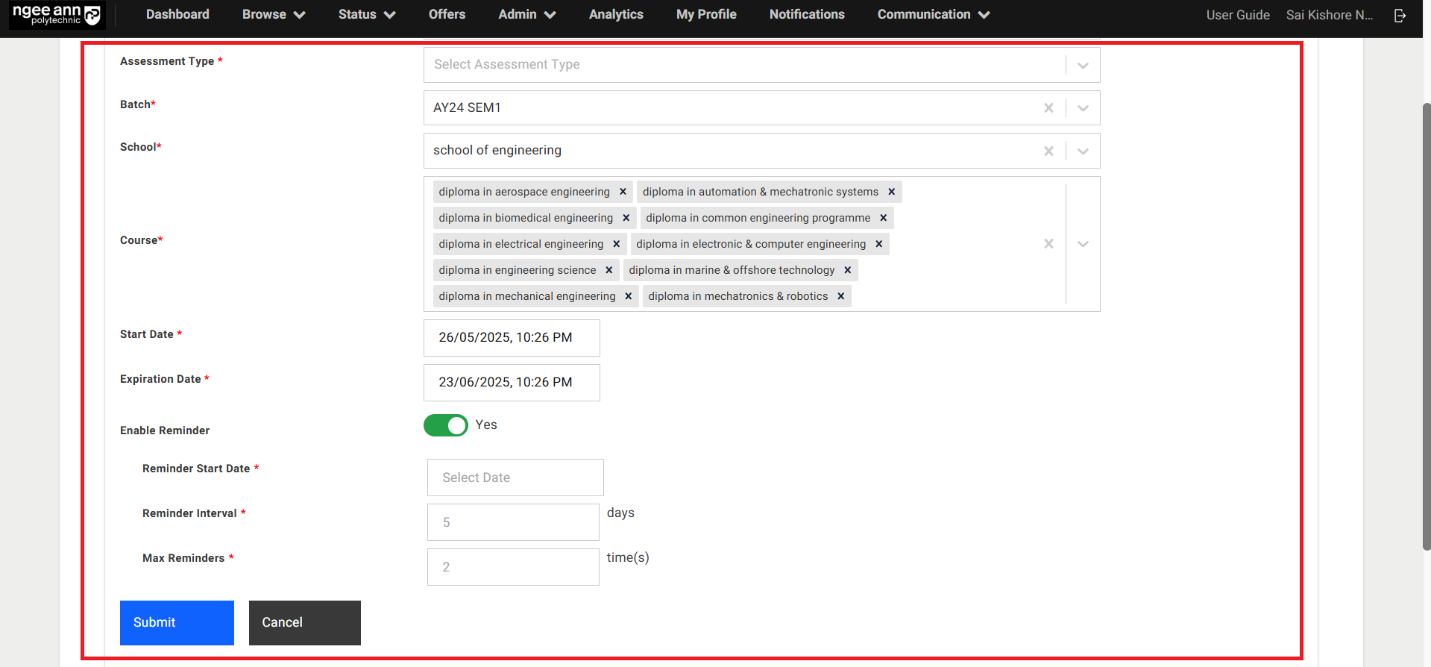This screenshot has width=1431, height=667.
Task: Expand the Course dropdown arrow
Action: (x=1082, y=244)
